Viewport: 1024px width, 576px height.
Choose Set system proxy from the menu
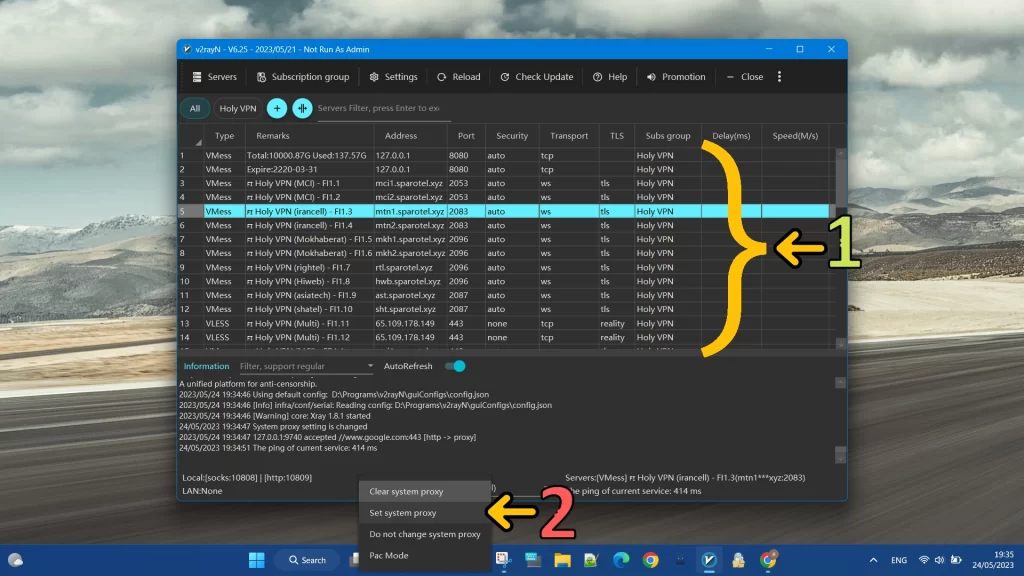click(403, 512)
